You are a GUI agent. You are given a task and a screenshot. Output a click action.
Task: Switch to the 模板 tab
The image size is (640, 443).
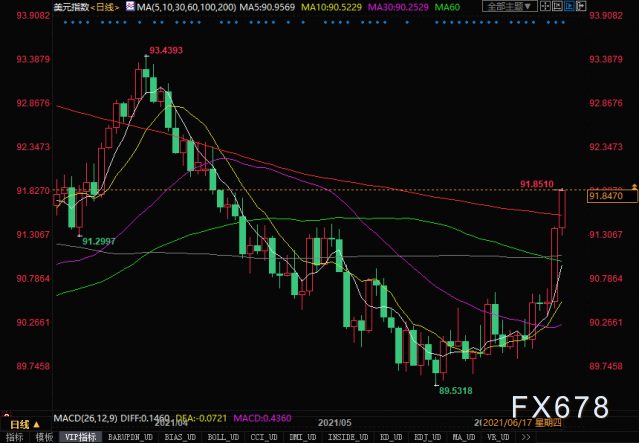coord(44,437)
